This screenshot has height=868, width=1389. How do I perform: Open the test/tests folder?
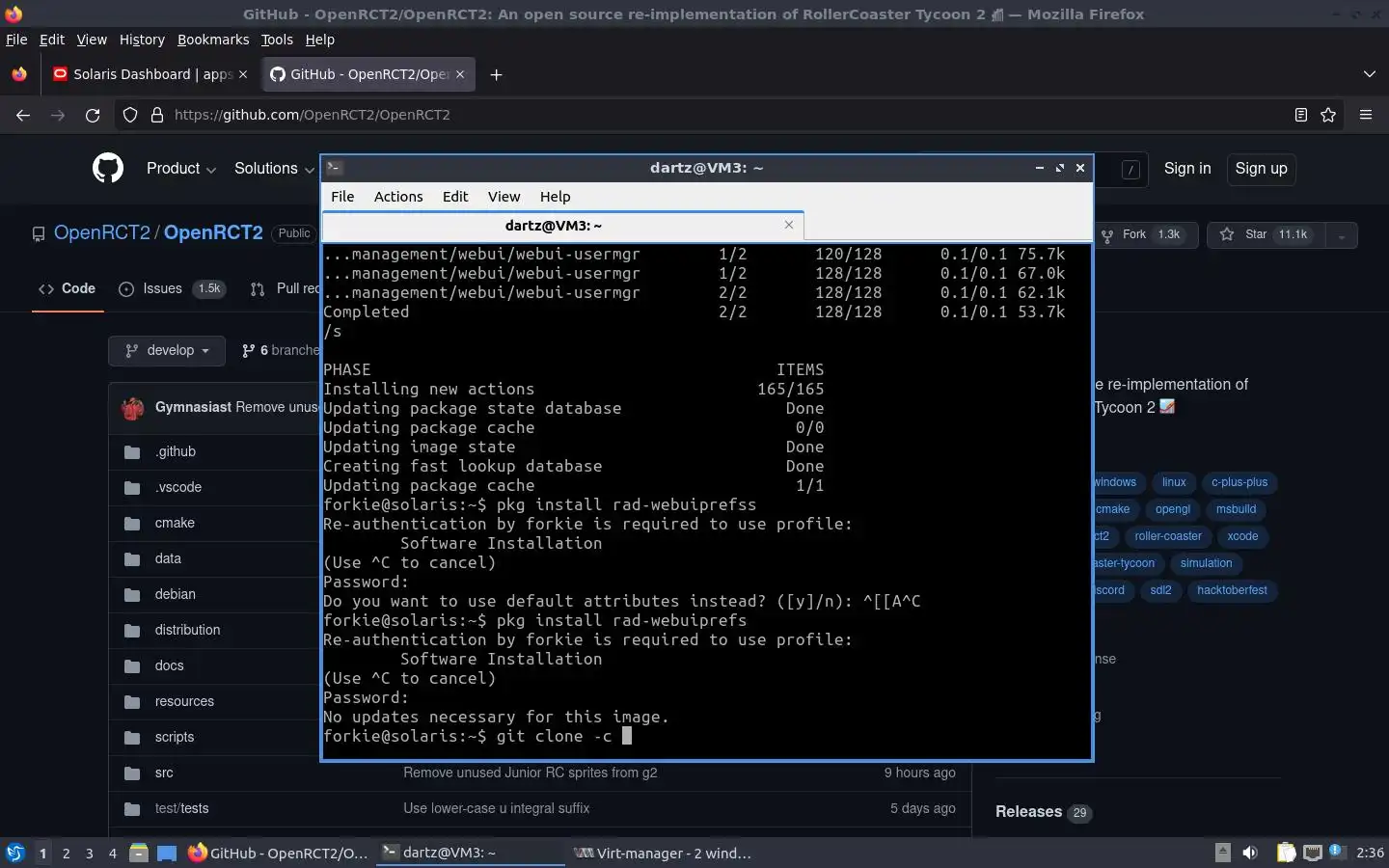click(181, 808)
